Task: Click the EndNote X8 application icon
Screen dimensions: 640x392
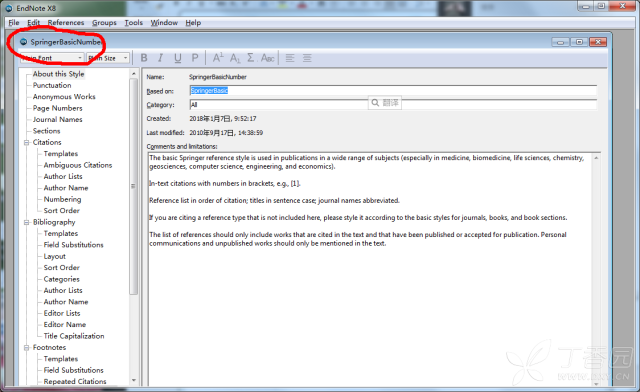Action: 9,8
